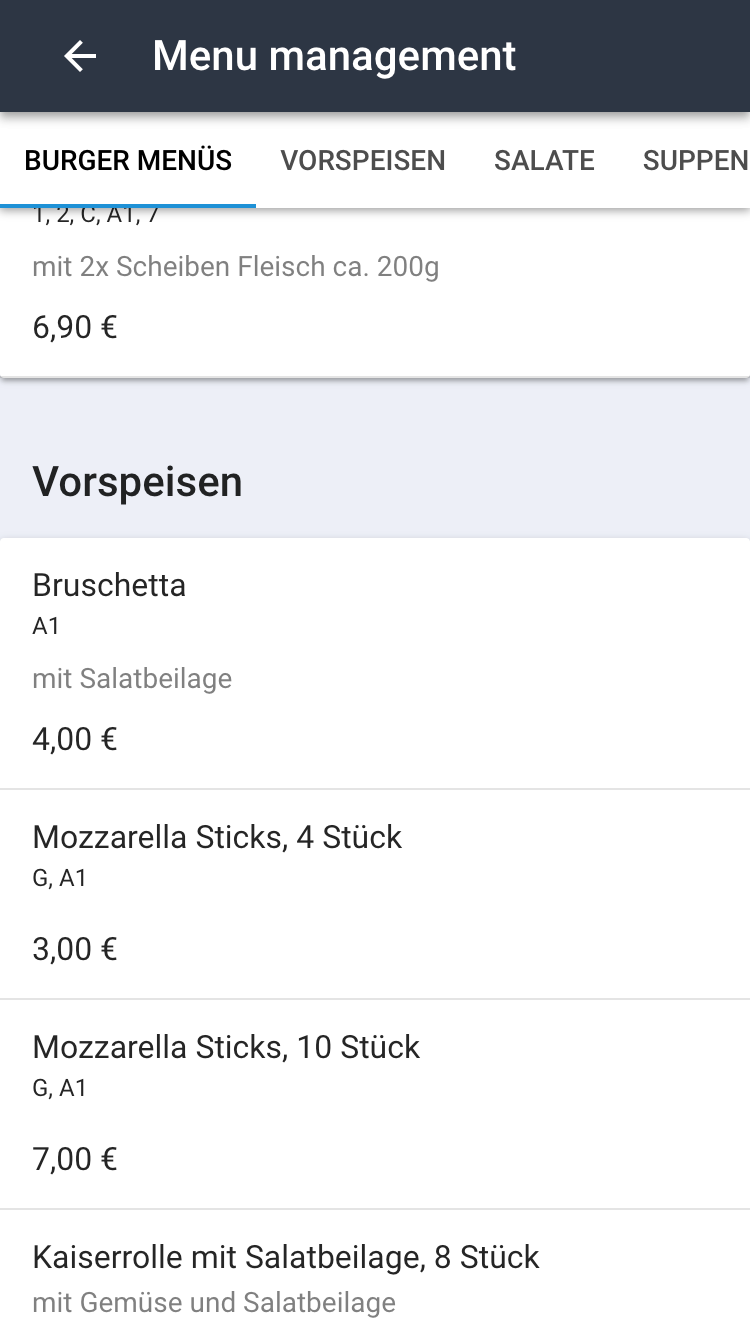The height and width of the screenshot is (1334, 750).
Task: Click "mit Gemüse und Salatbeilage" description
Action: pyautogui.click(x=214, y=1302)
